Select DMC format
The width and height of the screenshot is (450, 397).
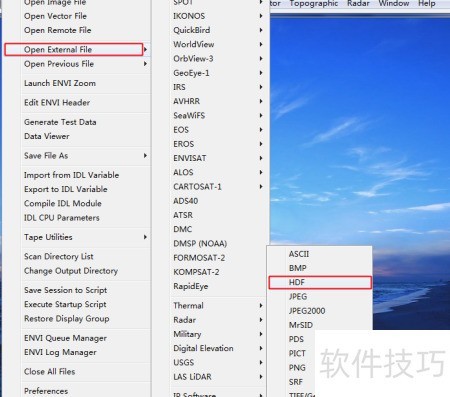[x=182, y=229]
